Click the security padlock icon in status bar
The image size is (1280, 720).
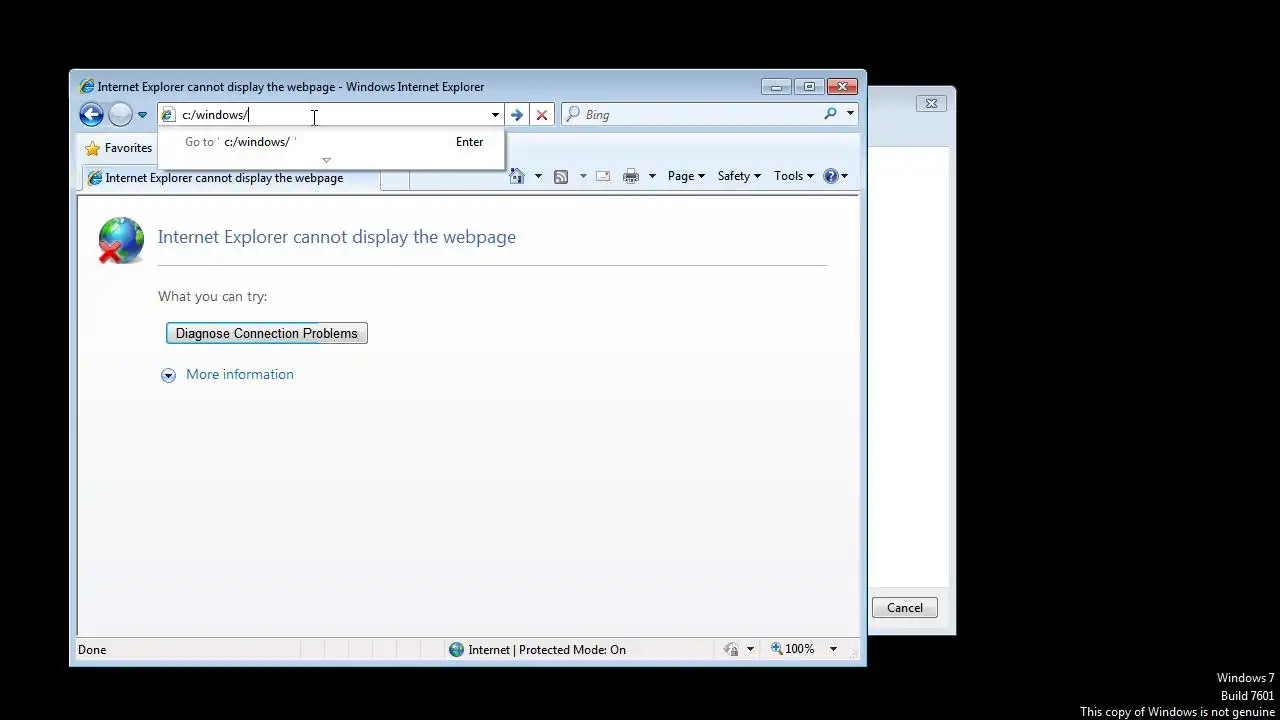(731, 649)
